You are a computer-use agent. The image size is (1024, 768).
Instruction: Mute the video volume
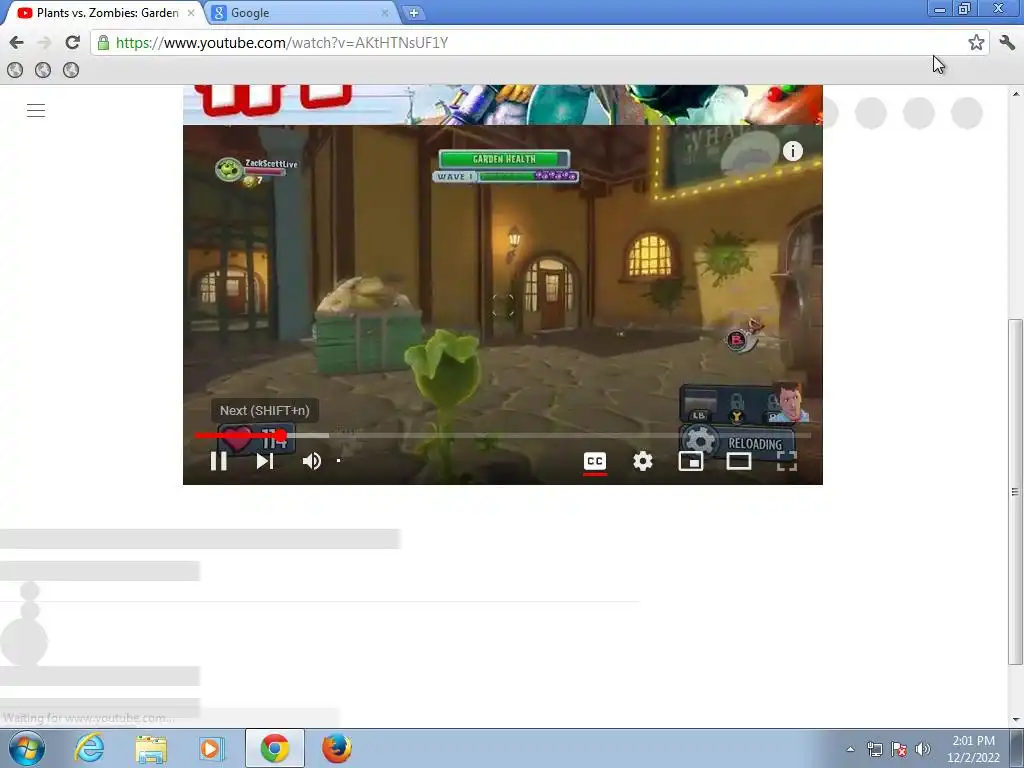pos(312,461)
